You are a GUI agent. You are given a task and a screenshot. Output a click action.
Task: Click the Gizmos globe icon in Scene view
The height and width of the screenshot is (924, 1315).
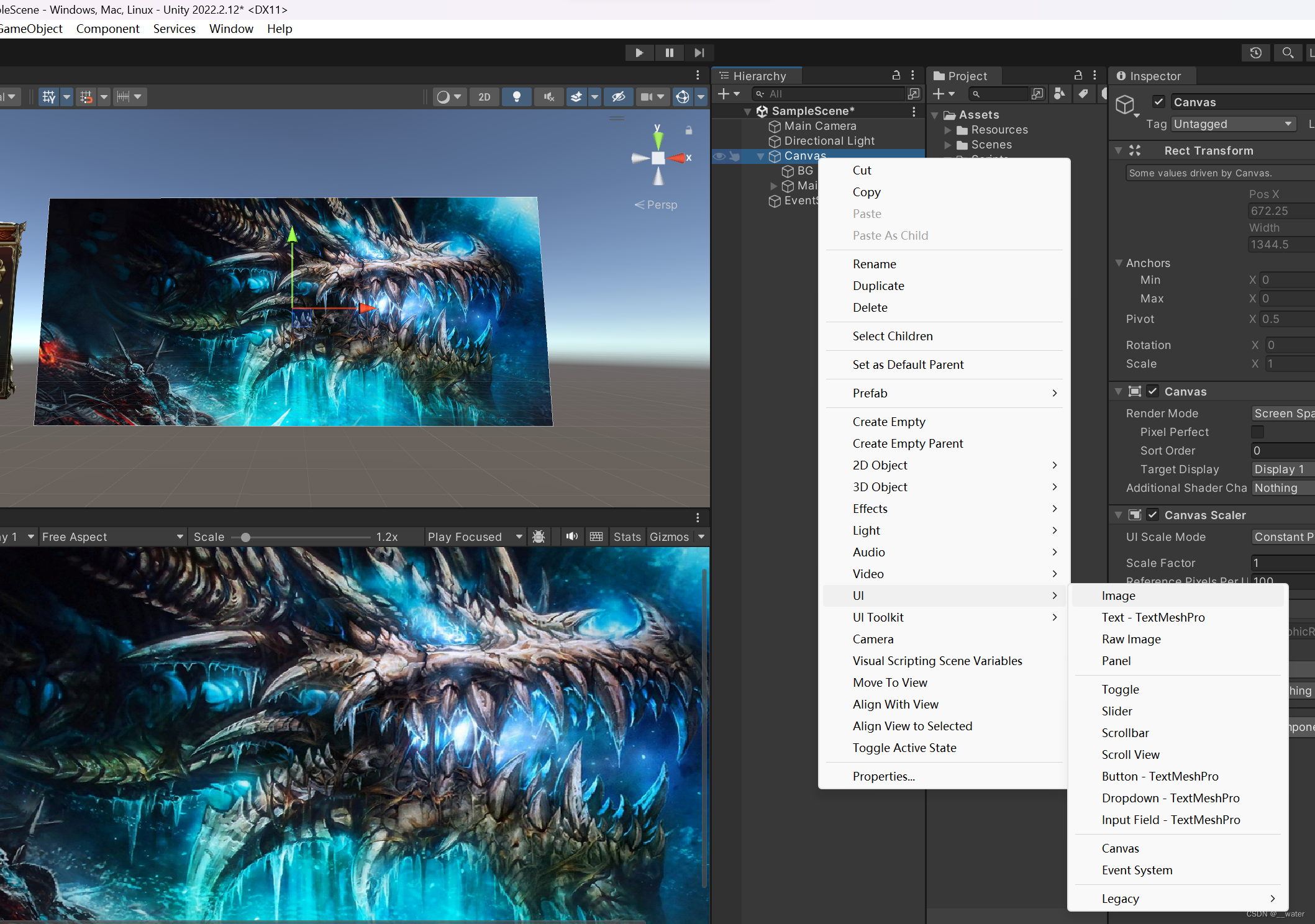(x=683, y=97)
